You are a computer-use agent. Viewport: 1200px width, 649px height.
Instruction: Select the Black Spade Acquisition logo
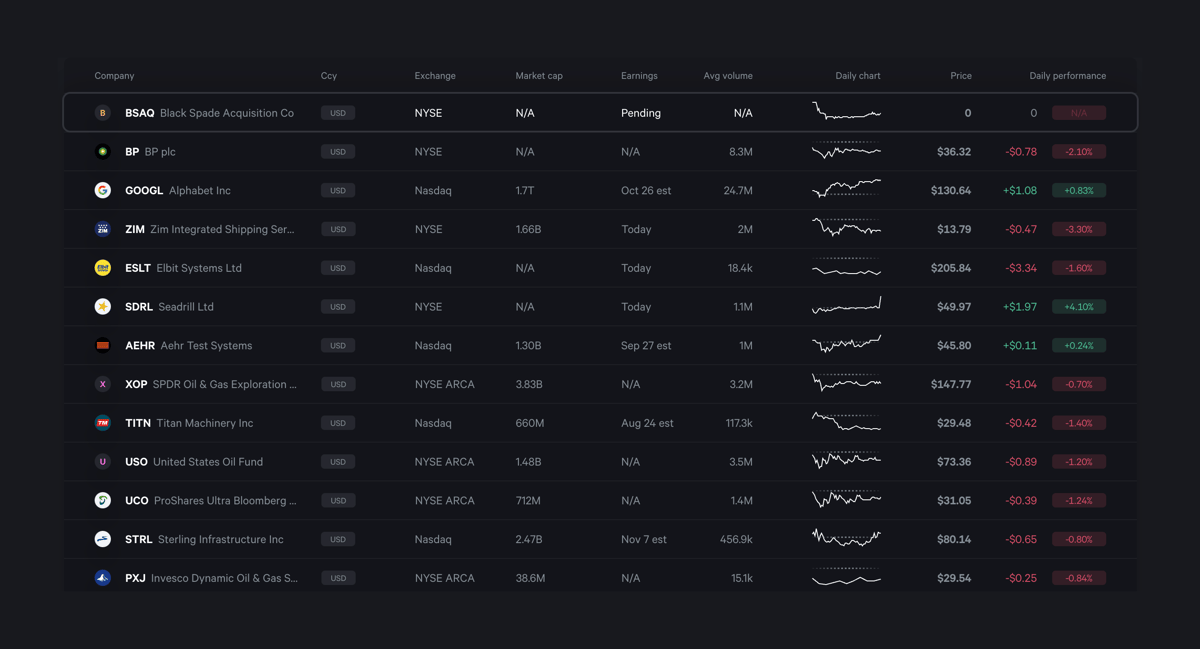point(103,113)
